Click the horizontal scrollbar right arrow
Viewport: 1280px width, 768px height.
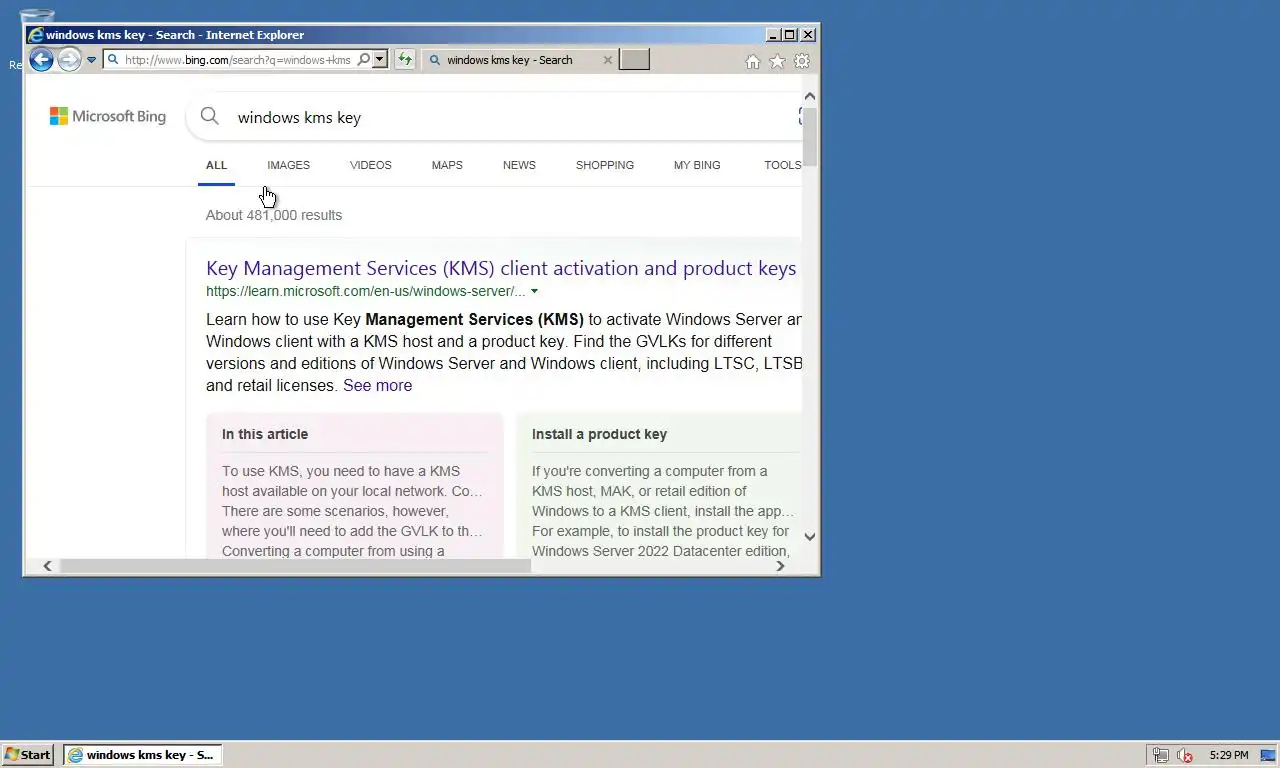781,566
